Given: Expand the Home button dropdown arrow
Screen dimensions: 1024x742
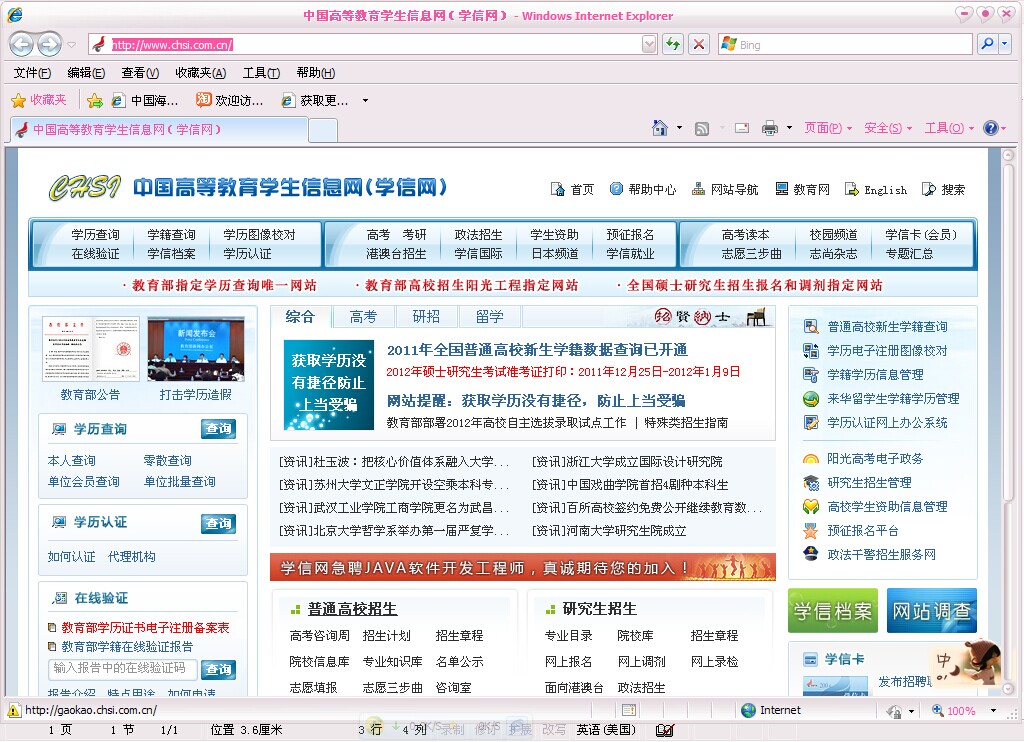Looking at the screenshot, I should tap(679, 128).
